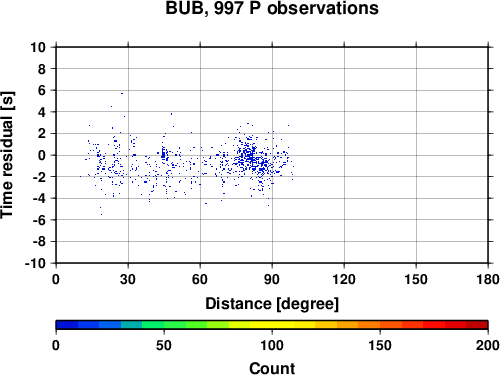Screen dimensions: 500x375
Task: Click y-axis tick label '-6'
Action: pyautogui.click(x=39, y=220)
